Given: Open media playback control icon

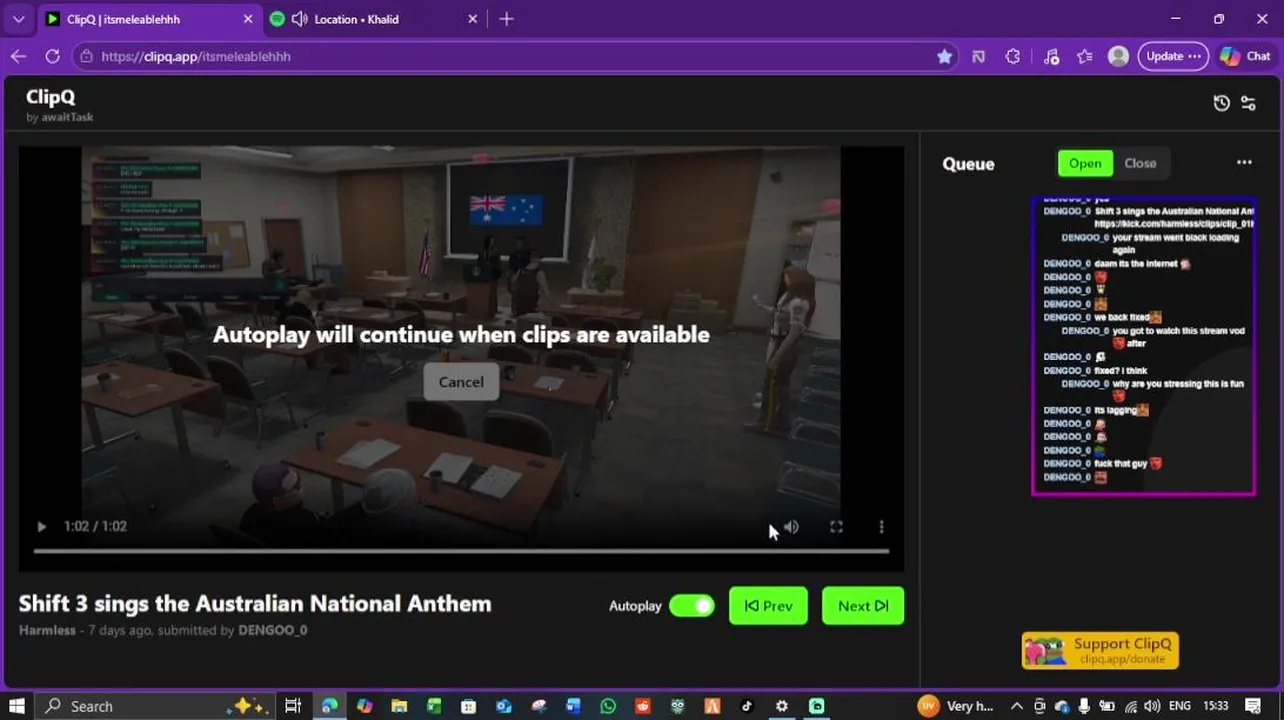Looking at the screenshot, I should click(x=1051, y=57).
